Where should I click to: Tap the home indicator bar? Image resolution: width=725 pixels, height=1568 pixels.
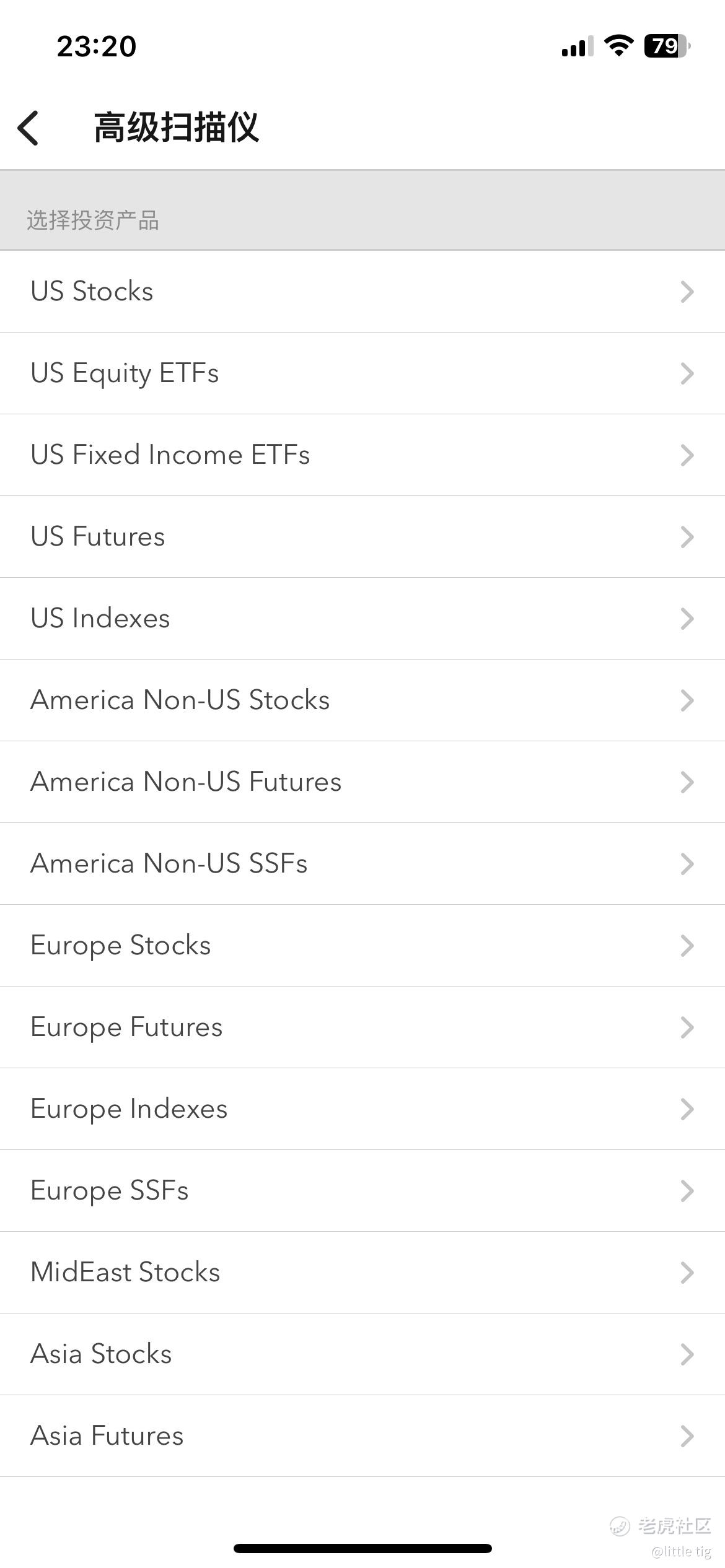[362, 1548]
